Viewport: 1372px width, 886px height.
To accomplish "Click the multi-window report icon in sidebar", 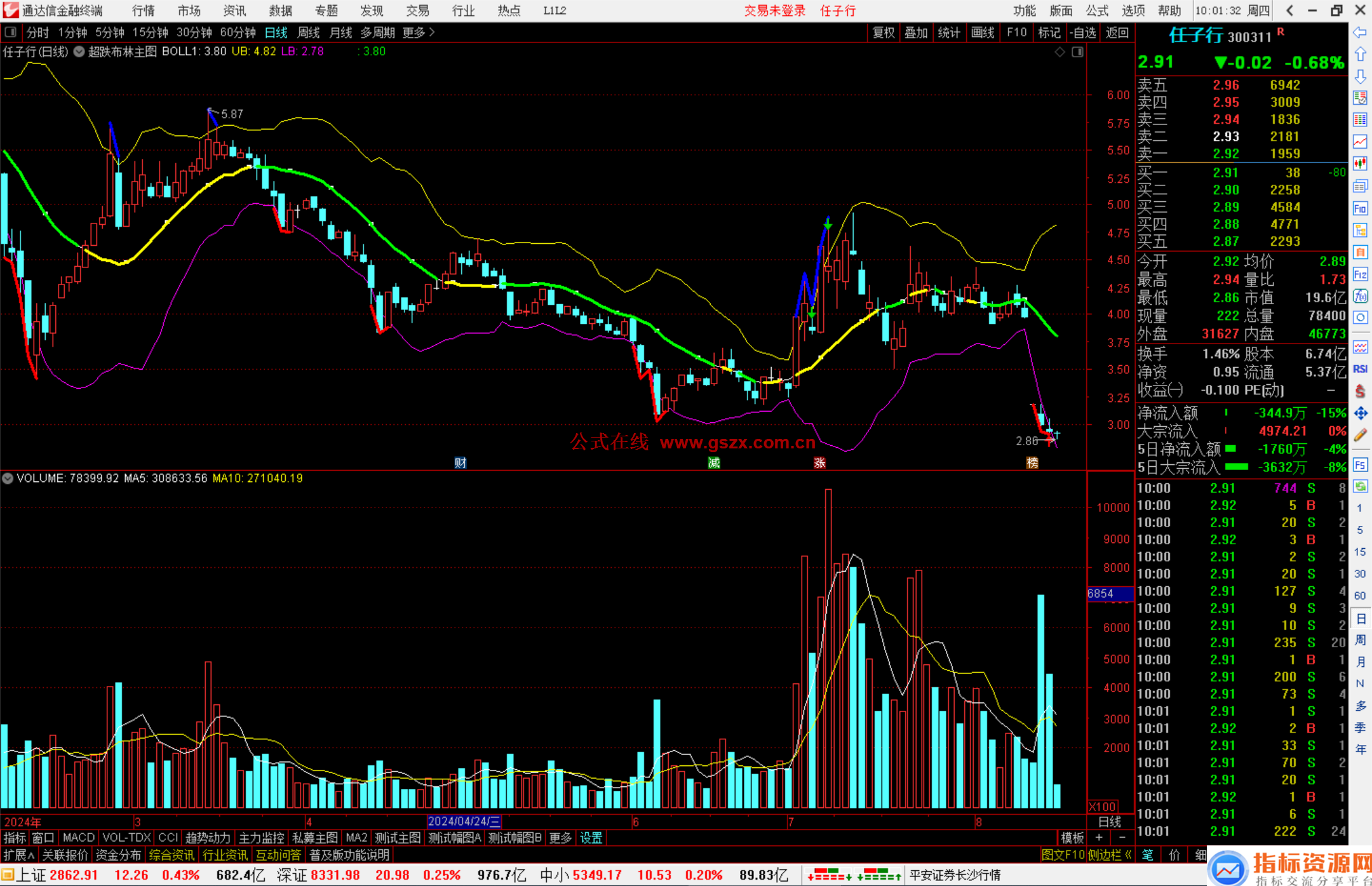I will (x=1360, y=186).
